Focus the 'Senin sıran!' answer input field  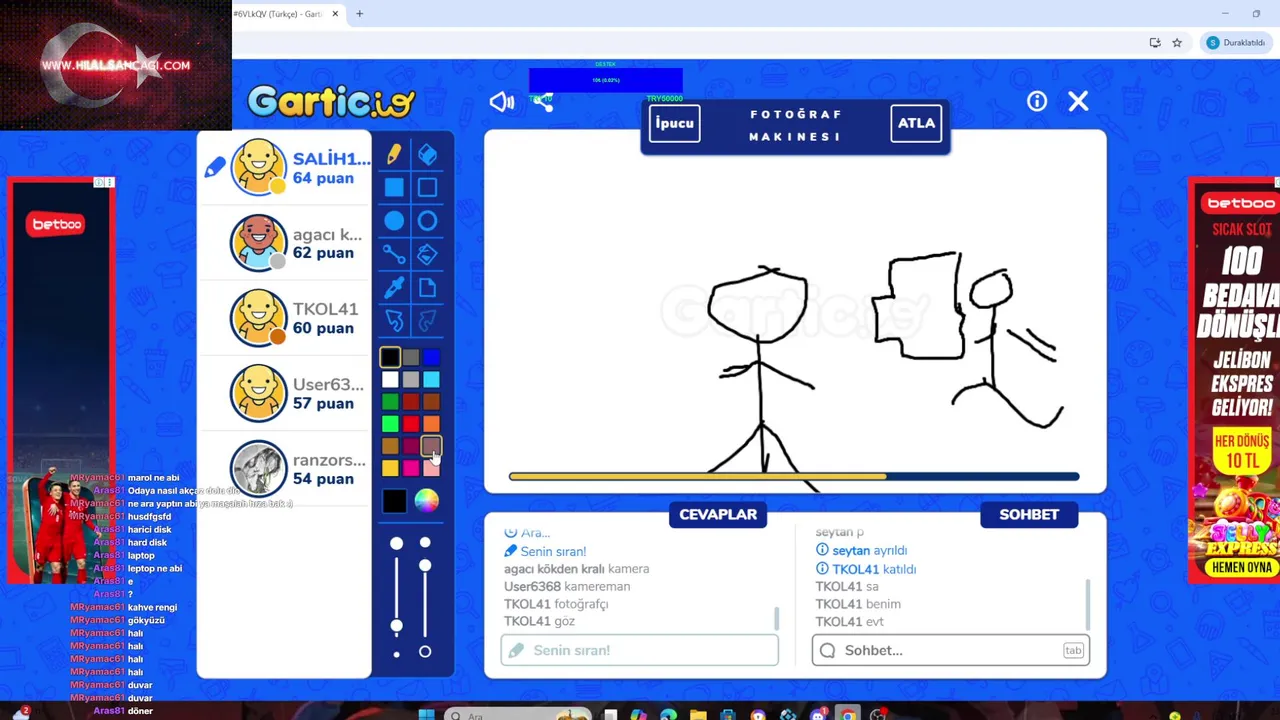[x=640, y=650]
